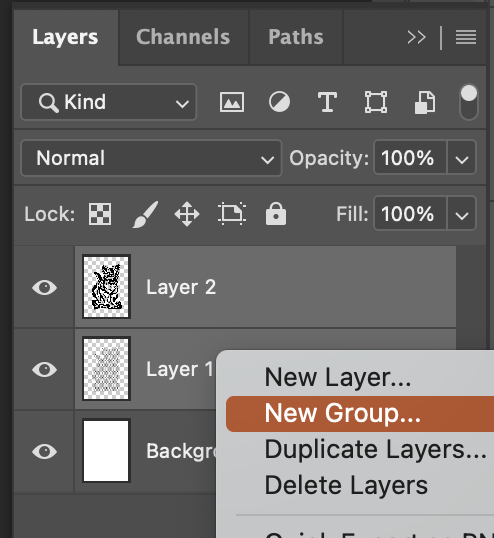Choose New Group... from context menu

tap(360, 414)
